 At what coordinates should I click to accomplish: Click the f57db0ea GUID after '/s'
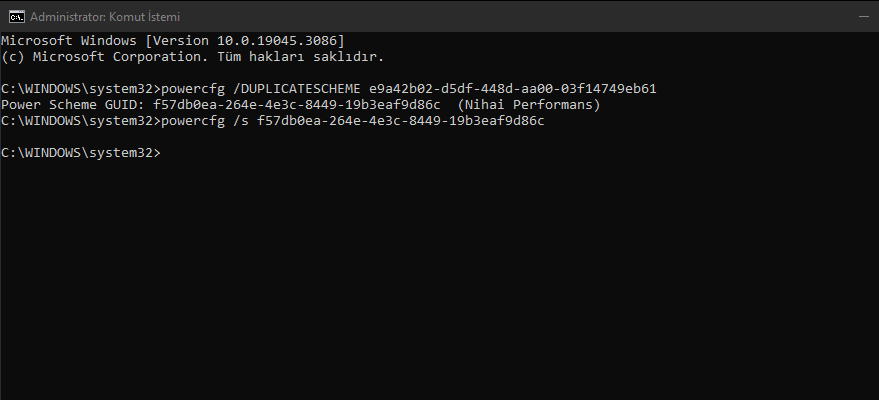[x=400, y=121]
